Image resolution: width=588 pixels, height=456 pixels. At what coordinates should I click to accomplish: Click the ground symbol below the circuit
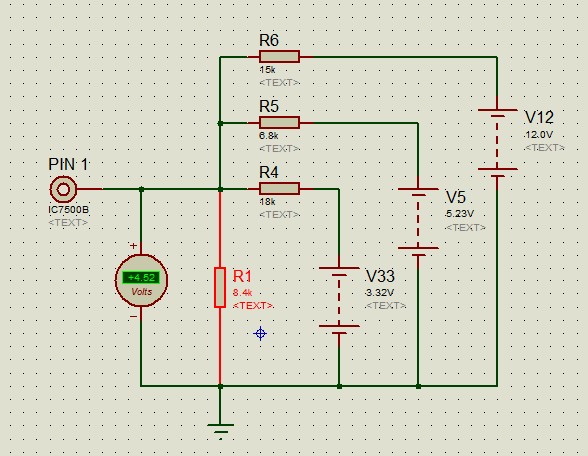click(220, 428)
